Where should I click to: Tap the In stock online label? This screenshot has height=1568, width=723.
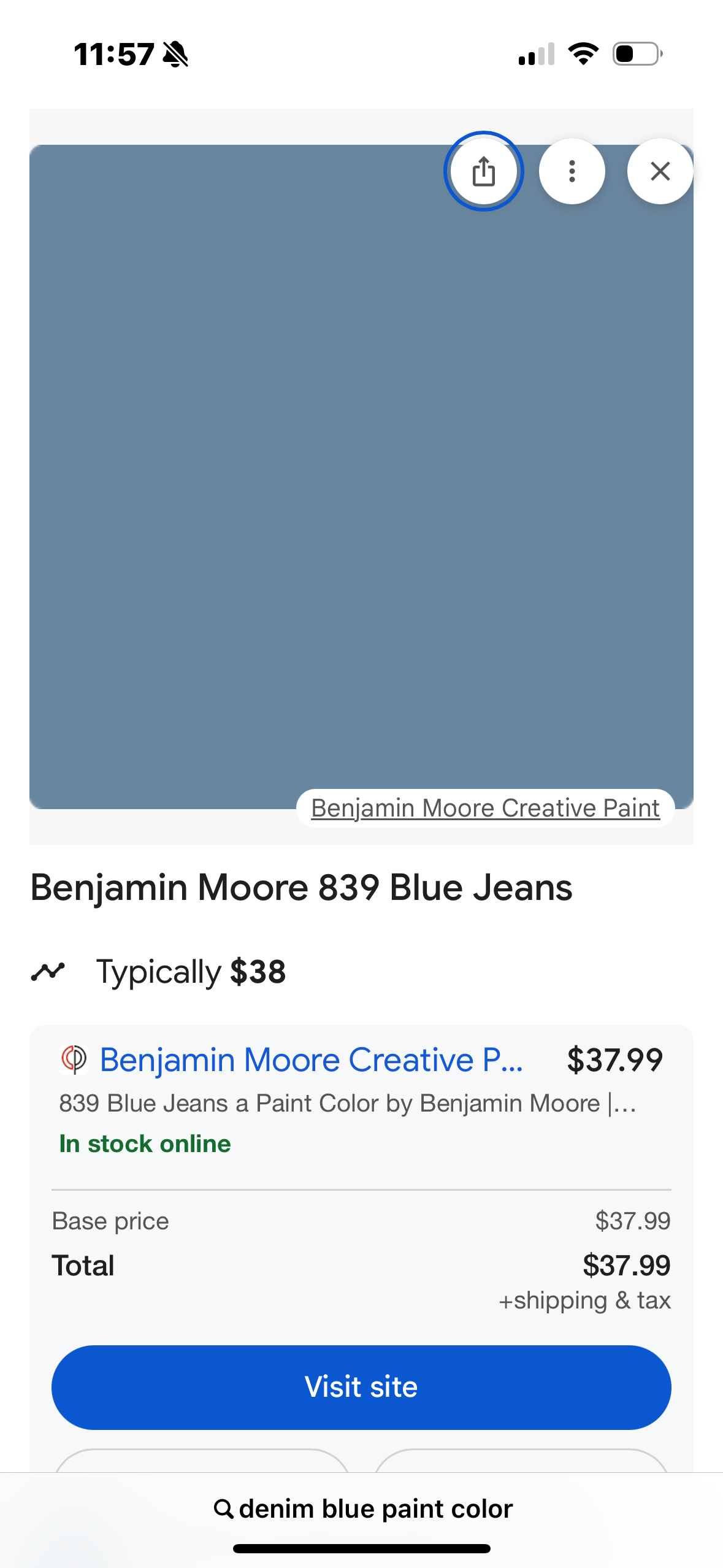(x=145, y=1143)
